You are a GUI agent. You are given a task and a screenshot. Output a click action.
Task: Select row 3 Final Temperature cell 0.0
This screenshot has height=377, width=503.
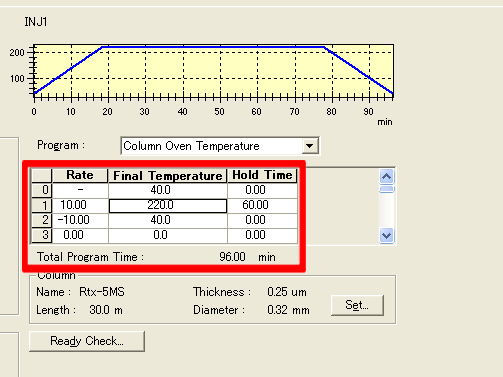168,235
